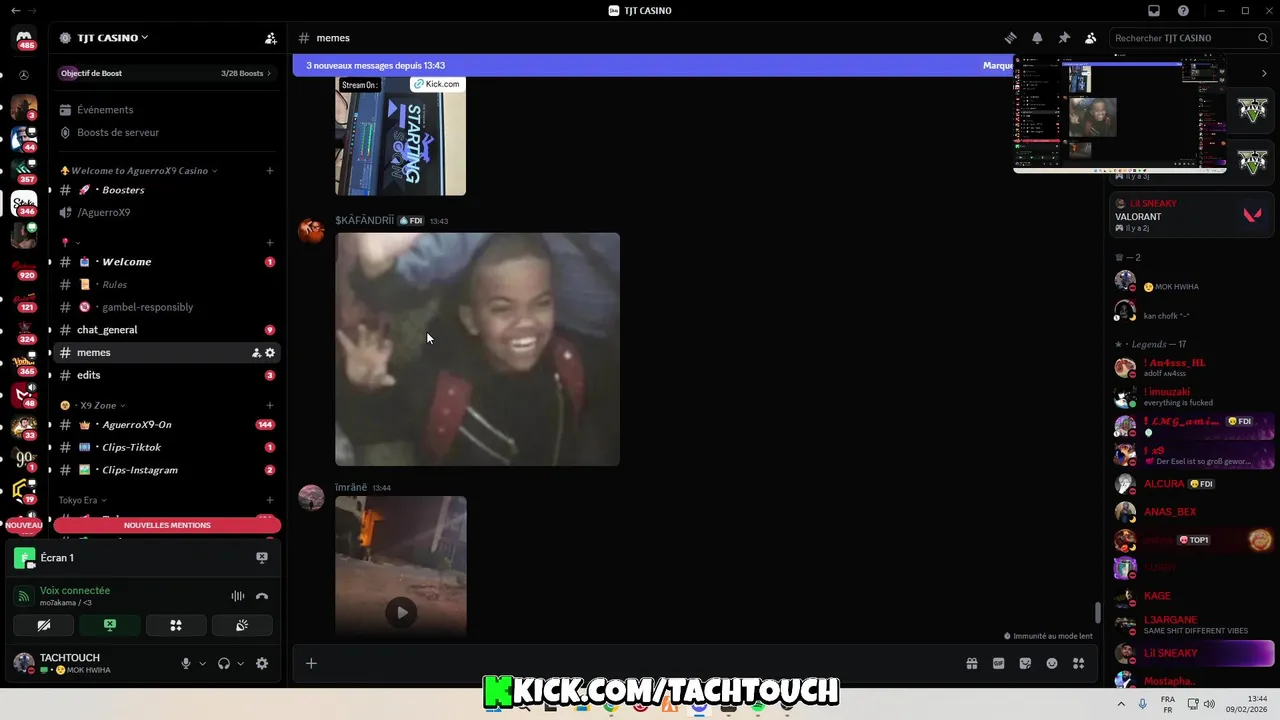1280x720 pixels.
Task: Open inbox icon in title bar
Action: 1154,11
